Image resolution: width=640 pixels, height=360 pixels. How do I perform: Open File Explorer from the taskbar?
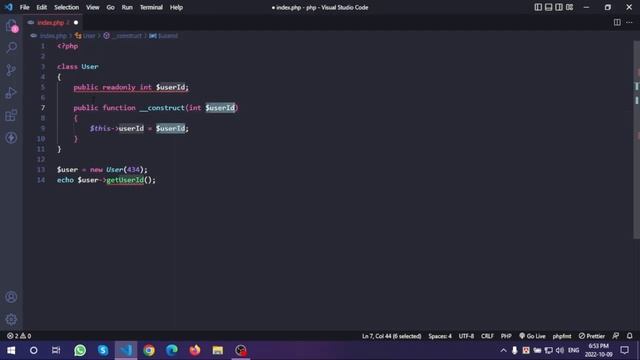tap(218, 350)
